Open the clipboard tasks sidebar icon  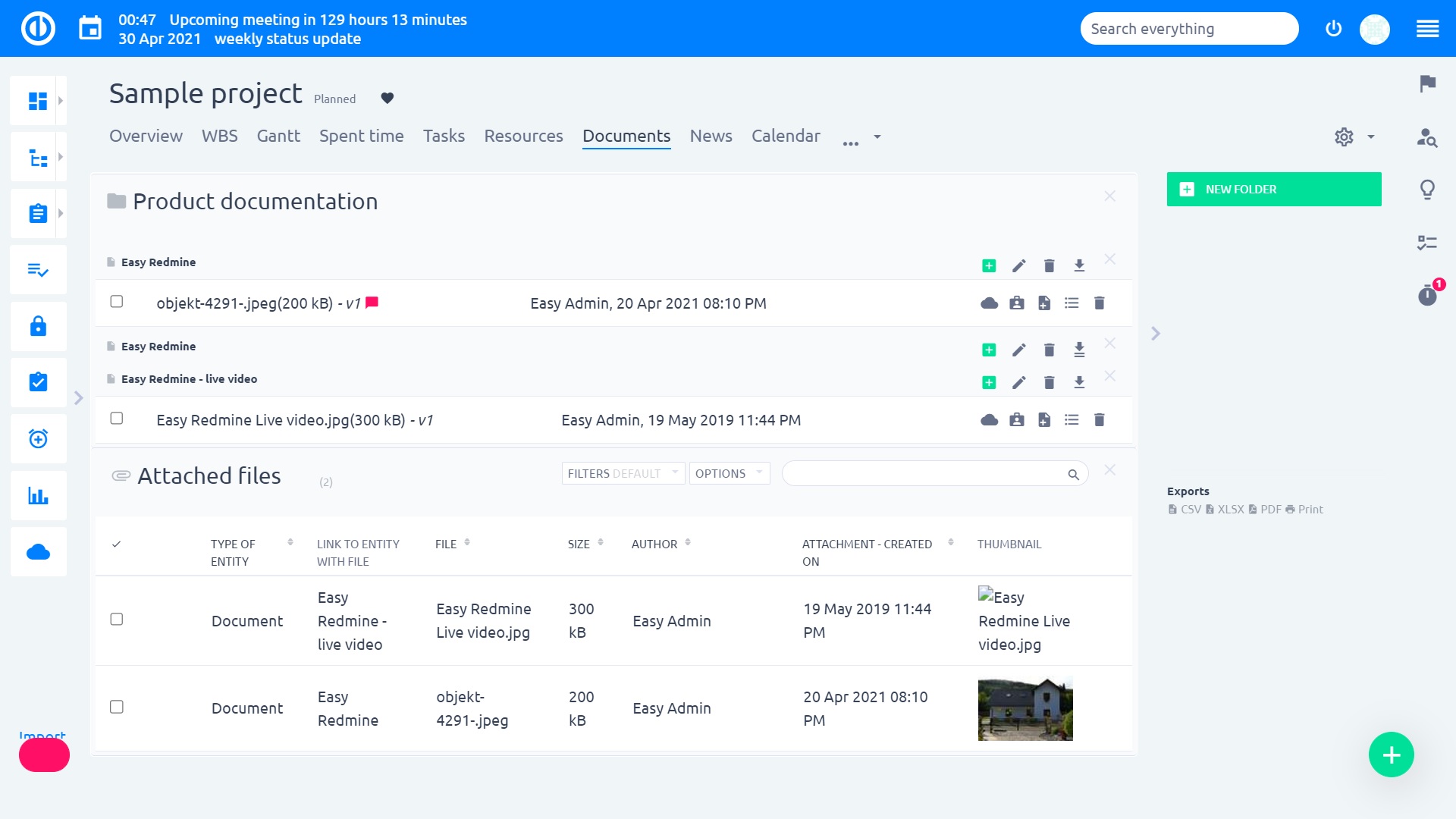click(38, 213)
